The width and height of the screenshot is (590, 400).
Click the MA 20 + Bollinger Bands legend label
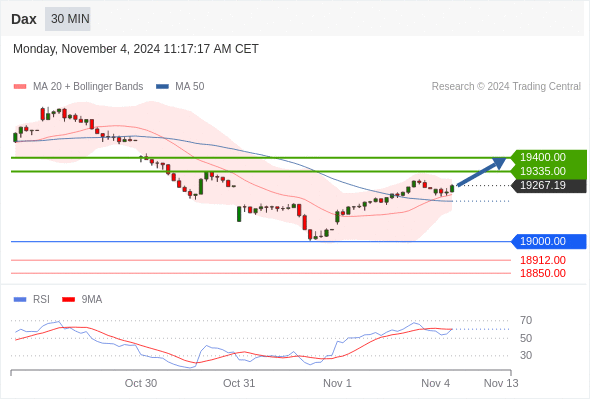pos(88,87)
